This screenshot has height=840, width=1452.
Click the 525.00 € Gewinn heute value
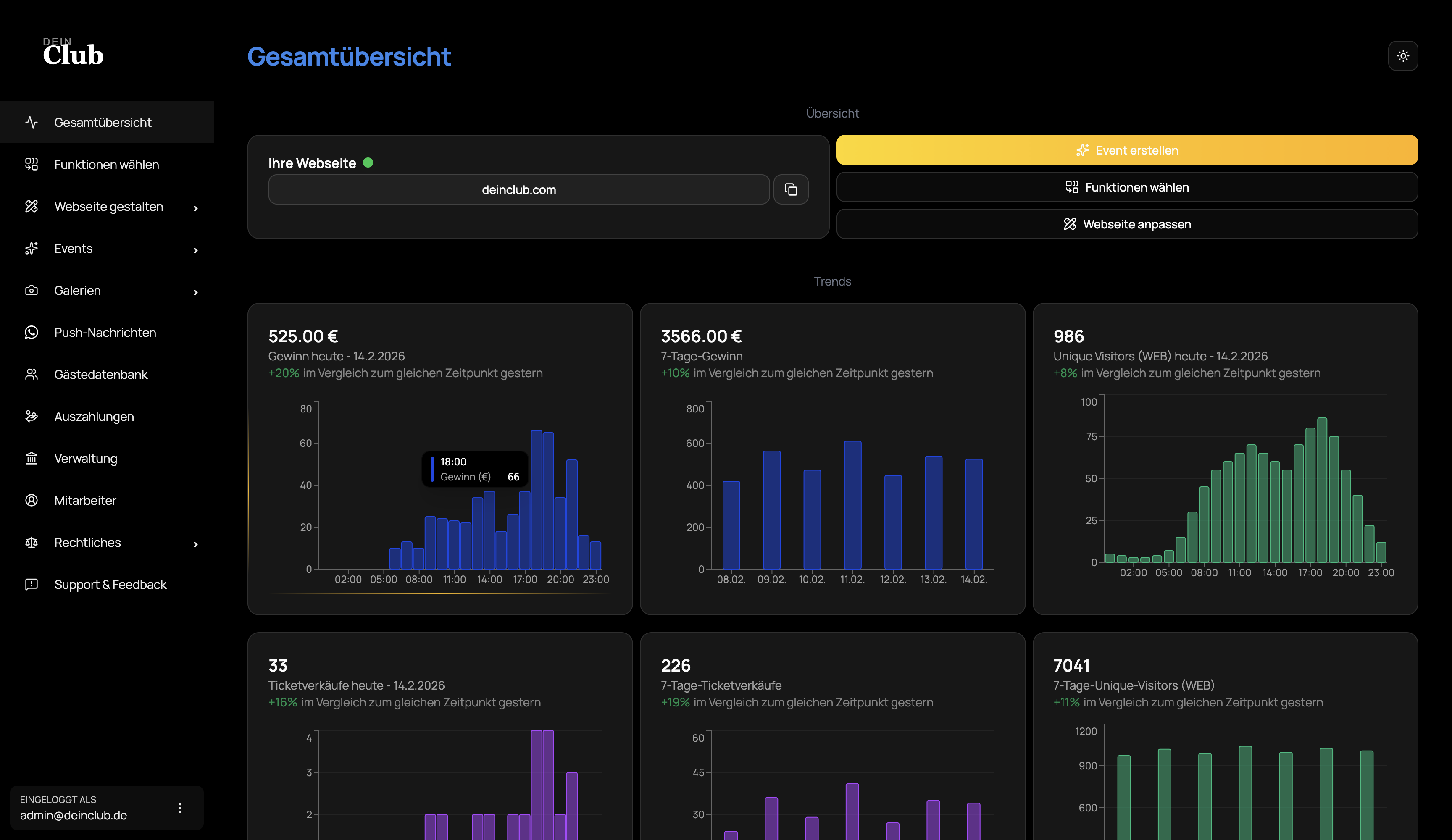[303, 336]
